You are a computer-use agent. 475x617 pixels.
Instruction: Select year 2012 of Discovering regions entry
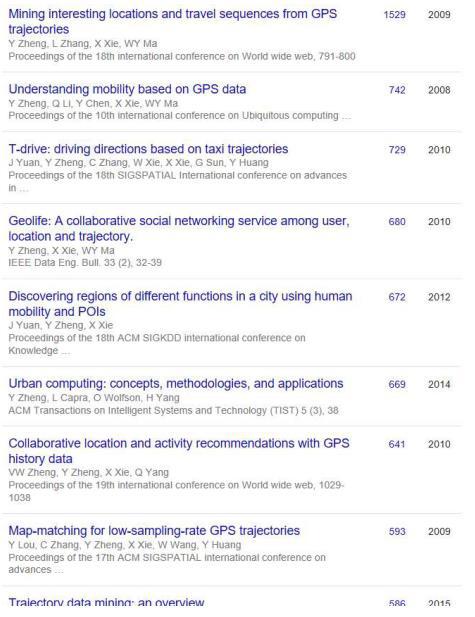click(x=439, y=297)
